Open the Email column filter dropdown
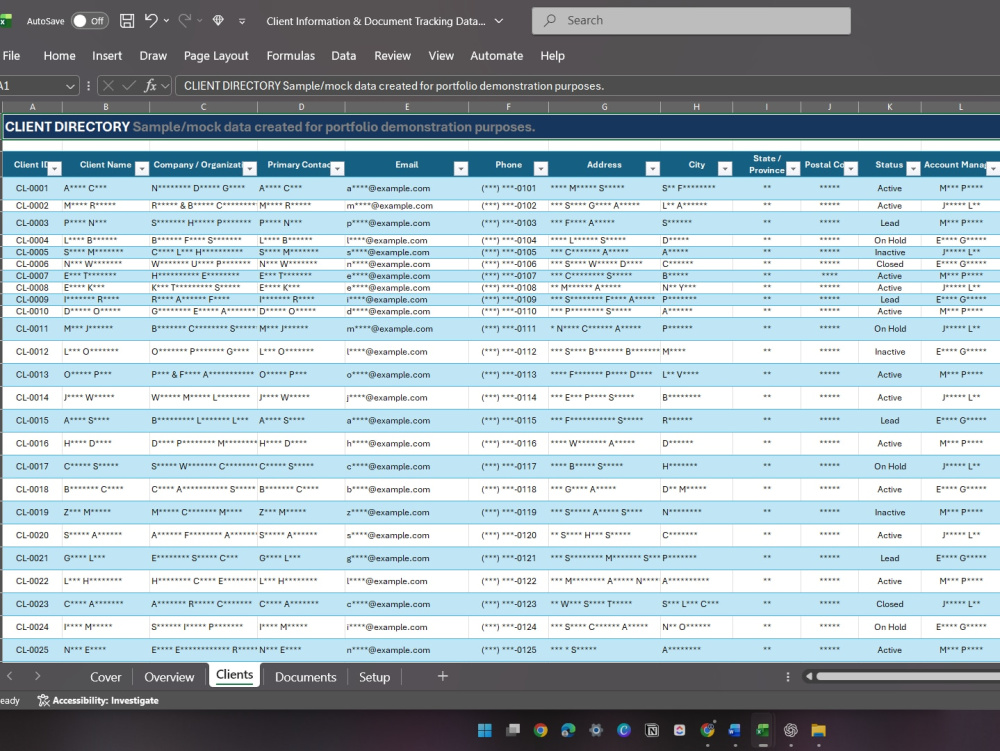The image size is (1000, 751). [x=460, y=168]
